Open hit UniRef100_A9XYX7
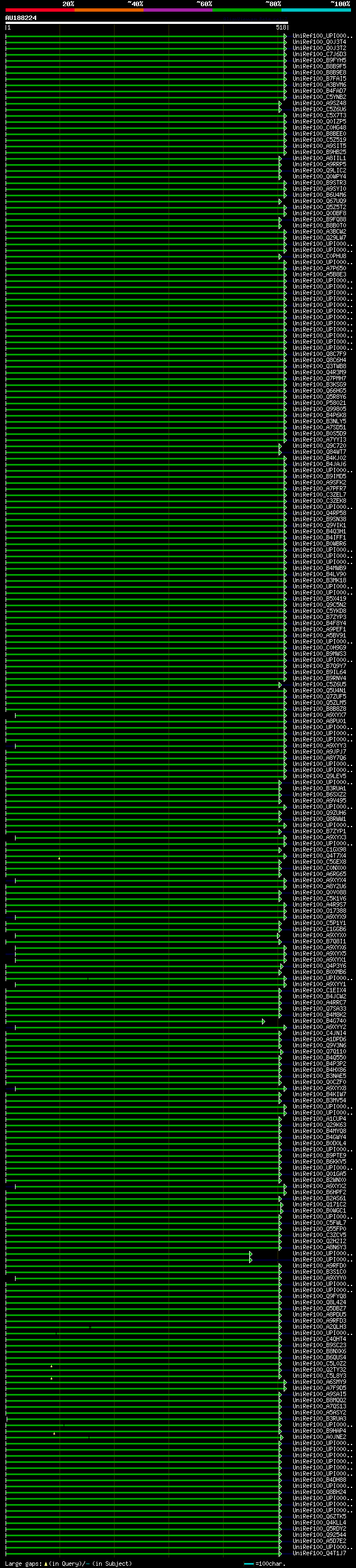Image resolution: width=356 pixels, height=1568 pixels. (319, 715)
